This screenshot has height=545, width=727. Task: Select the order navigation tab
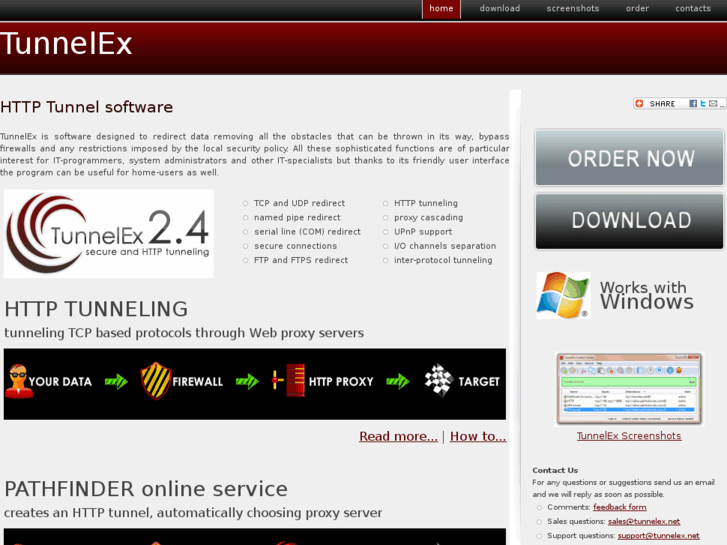pos(637,9)
